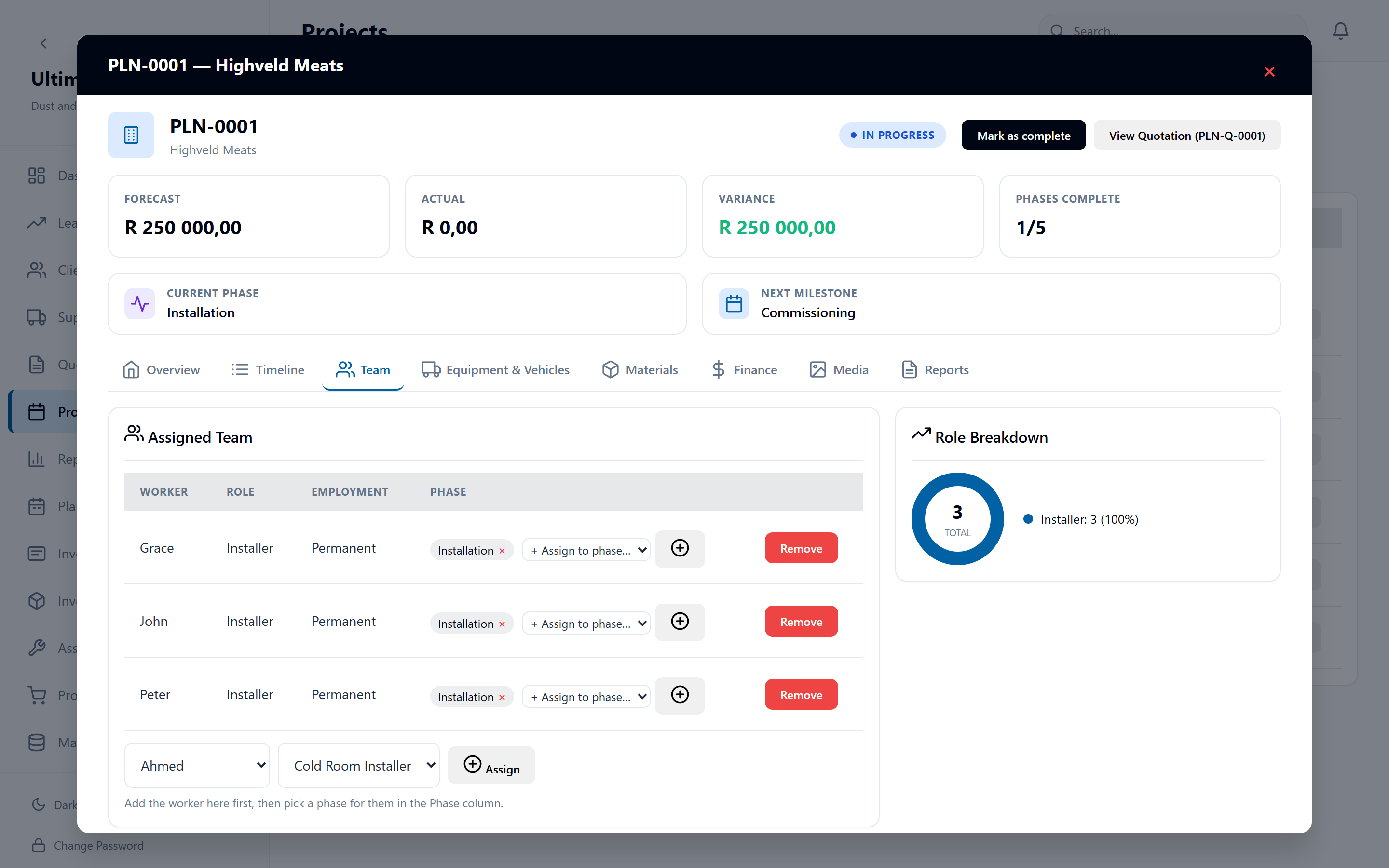Open Quotations via sidebar document icon

pos(37,365)
